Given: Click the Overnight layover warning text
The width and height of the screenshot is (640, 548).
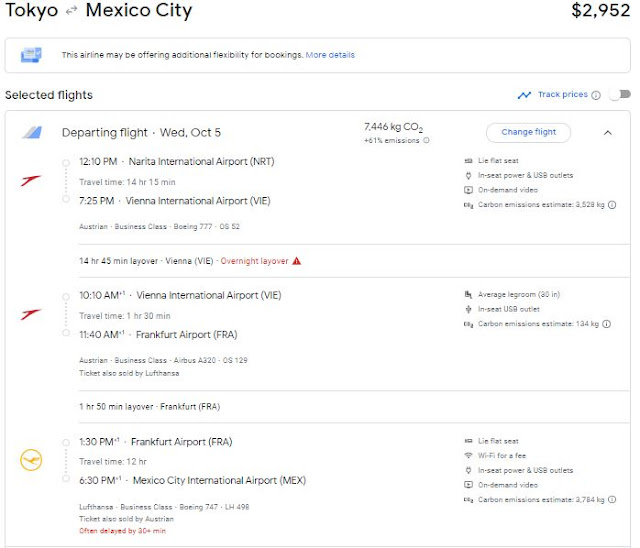Looking at the screenshot, I should [254, 261].
